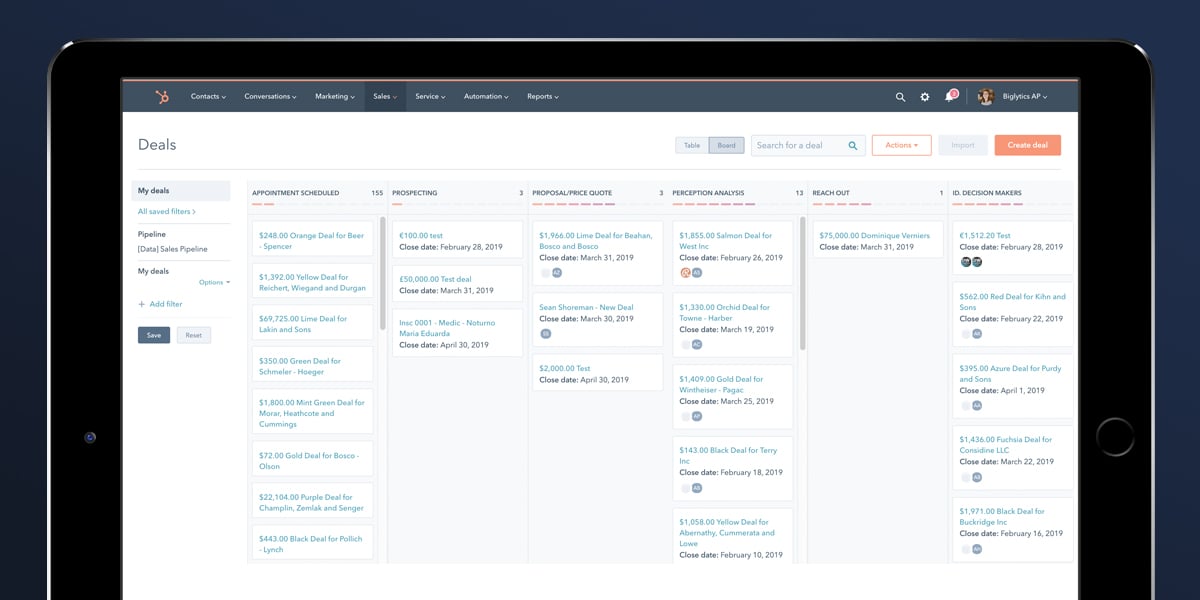Switch to Board view
This screenshot has width=1200, height=600.
click(726, 146)
